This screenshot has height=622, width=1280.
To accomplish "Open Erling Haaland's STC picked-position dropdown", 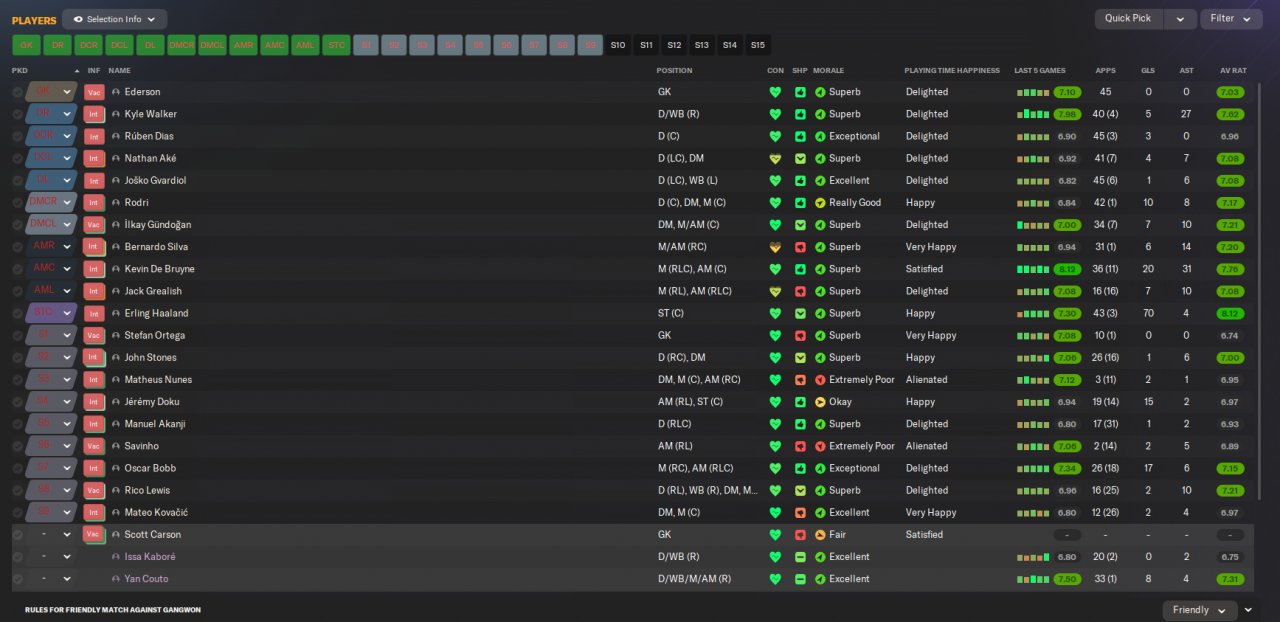I will 52,313.
